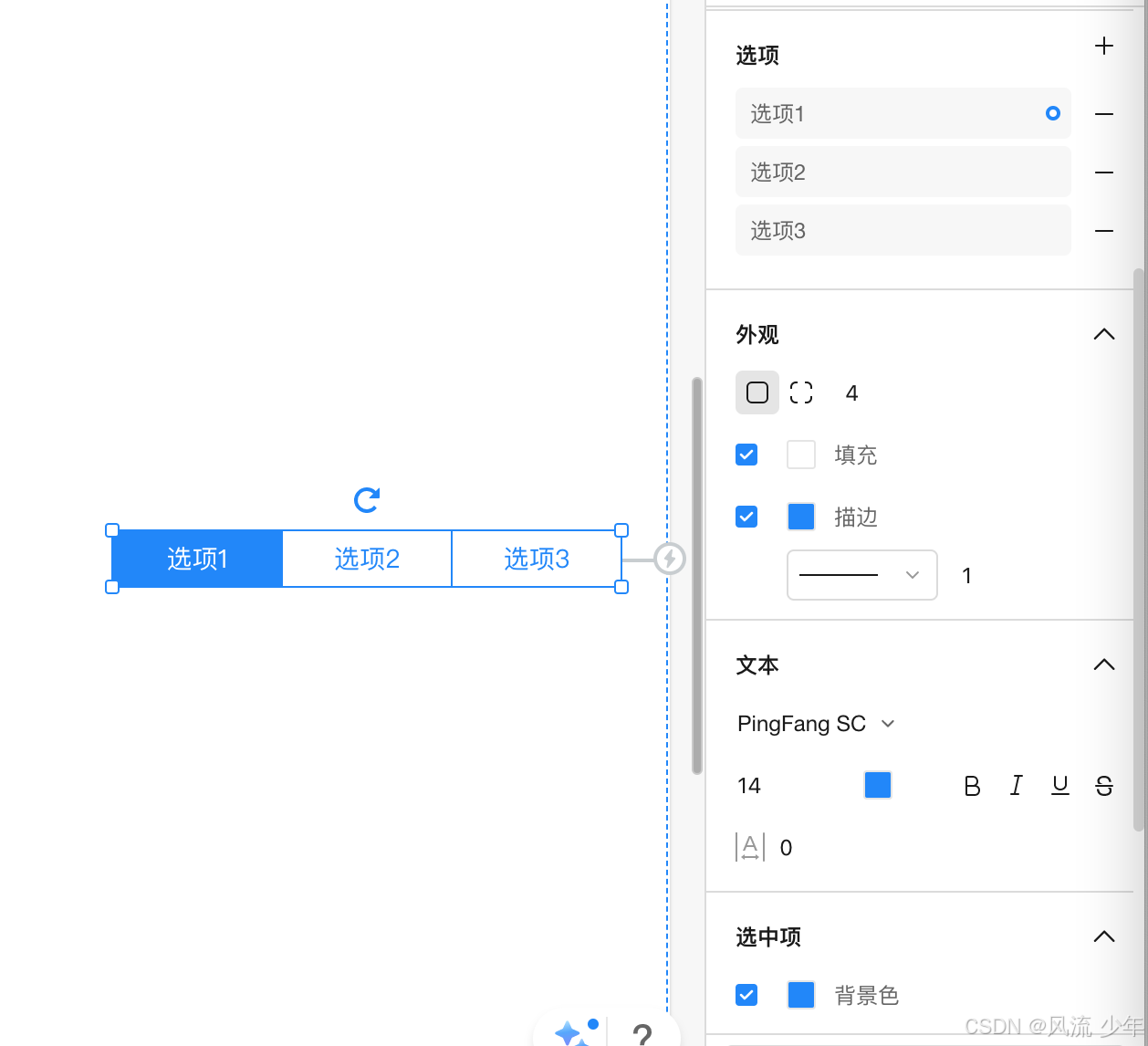
Task: Open the 背景色 color swatch
Action: coord(801,995)
